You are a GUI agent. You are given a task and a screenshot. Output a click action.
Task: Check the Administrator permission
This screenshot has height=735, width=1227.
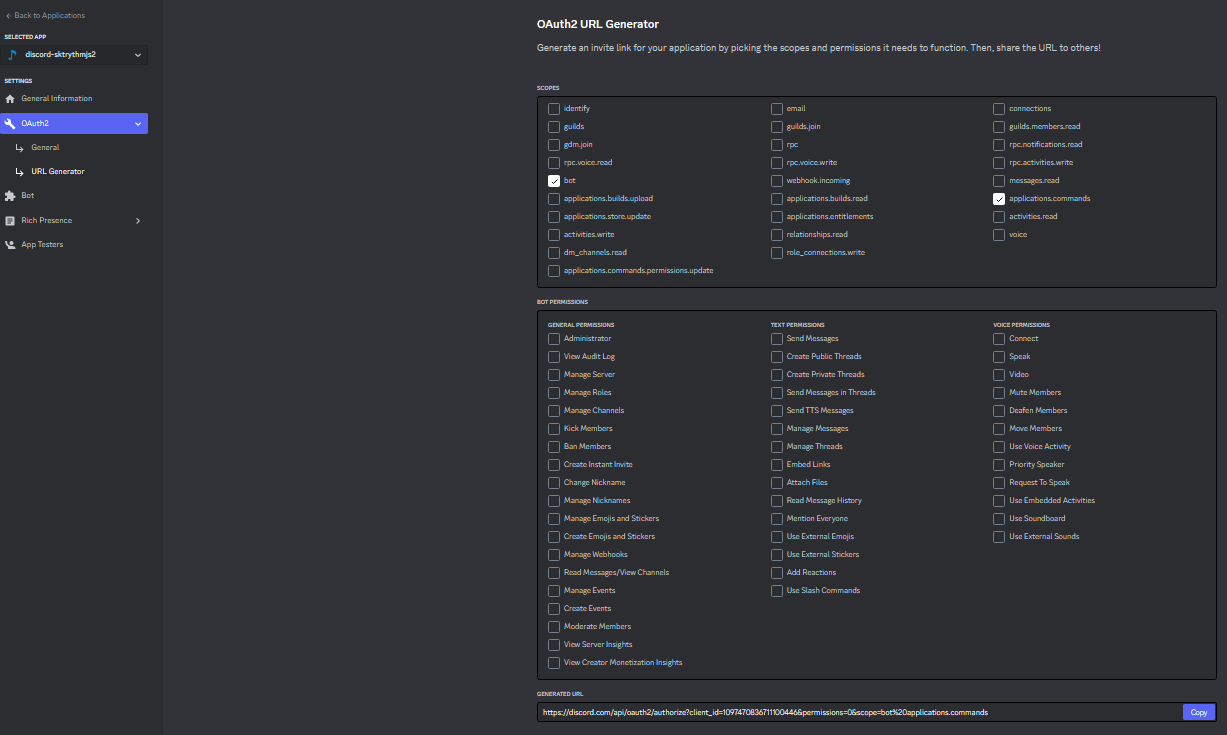tap(554, 338)
